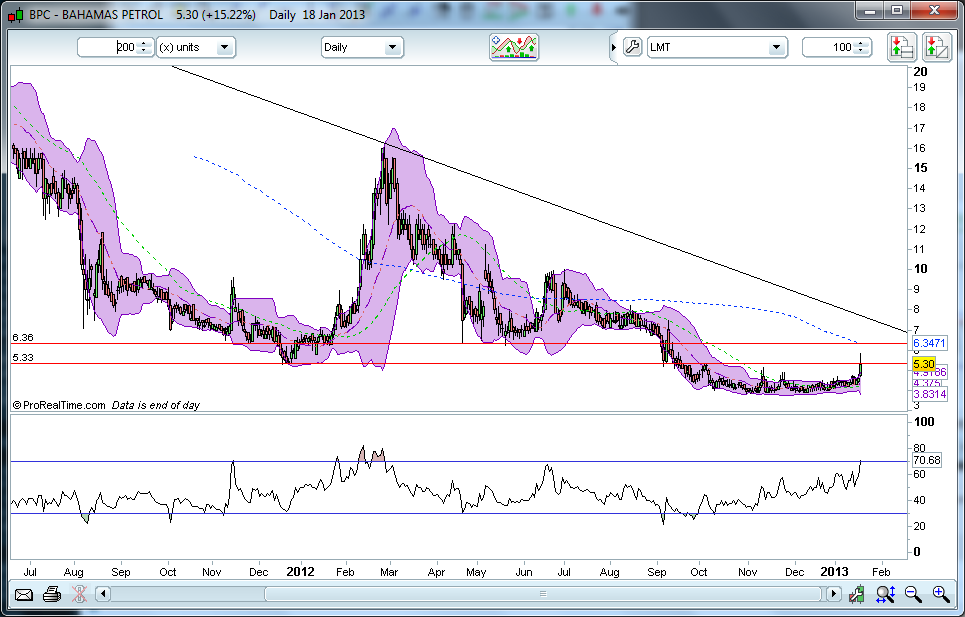
Task: Click the wrench settings icon
Action: (631, 47)
